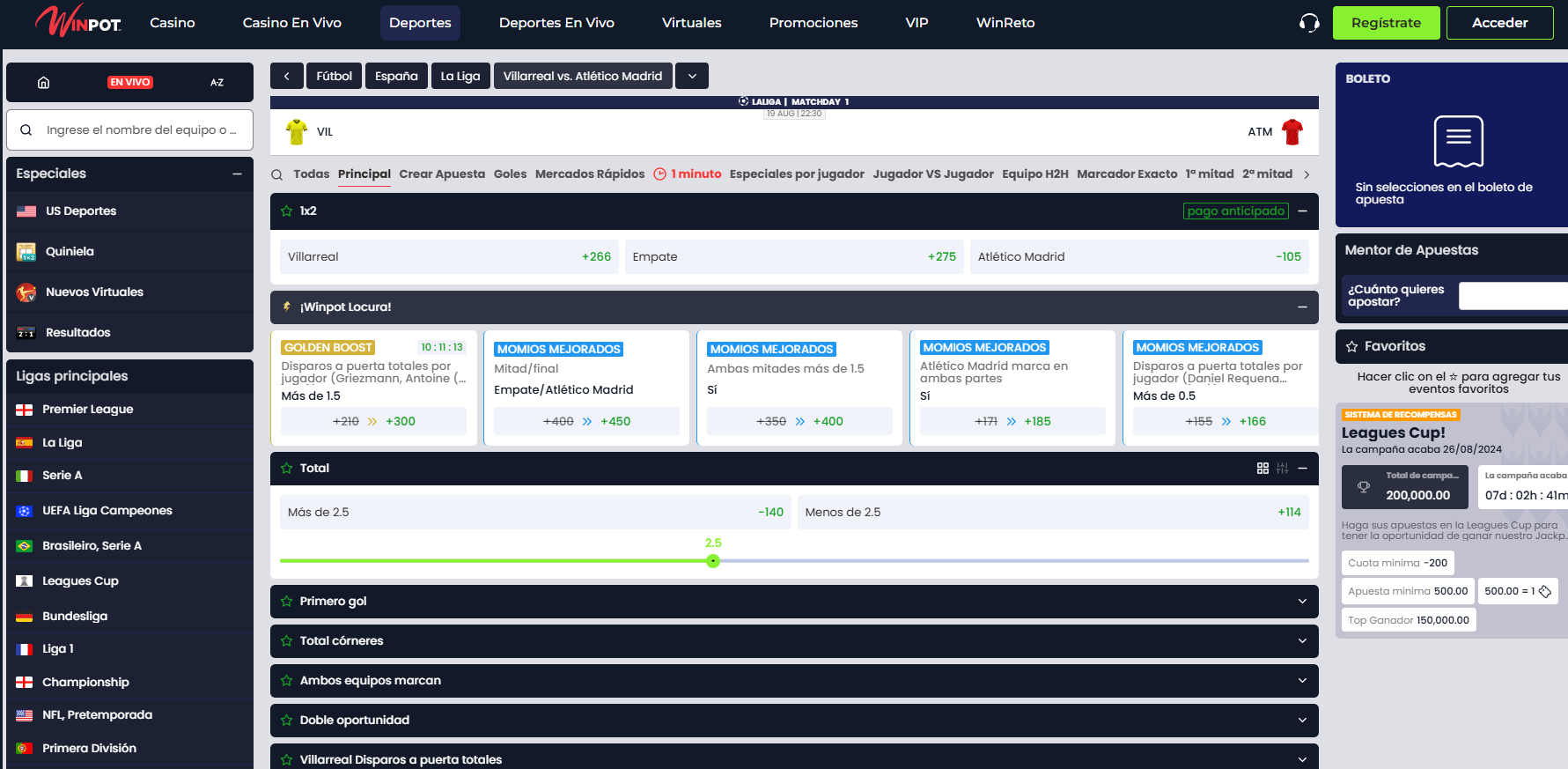
Task: Expand Ambos equipos marcan market
Action: point(1302,681)
